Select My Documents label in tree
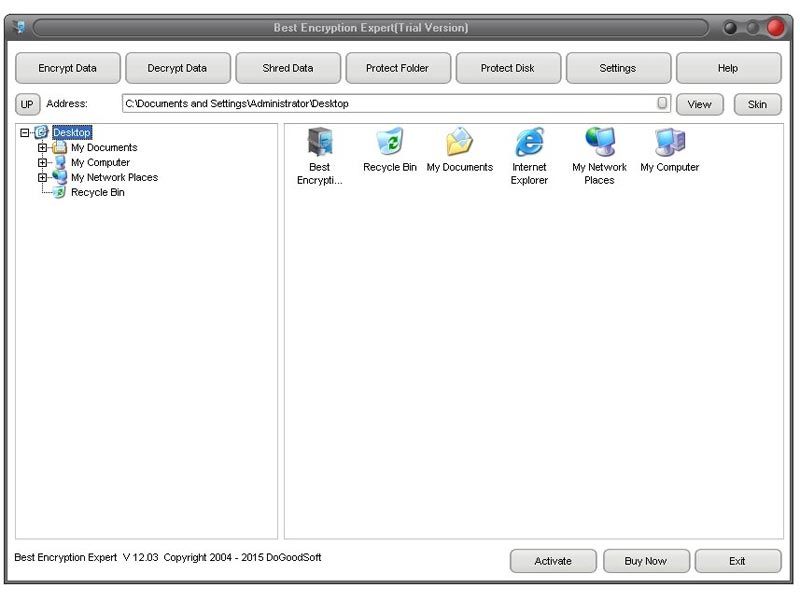 click(104, 147)
